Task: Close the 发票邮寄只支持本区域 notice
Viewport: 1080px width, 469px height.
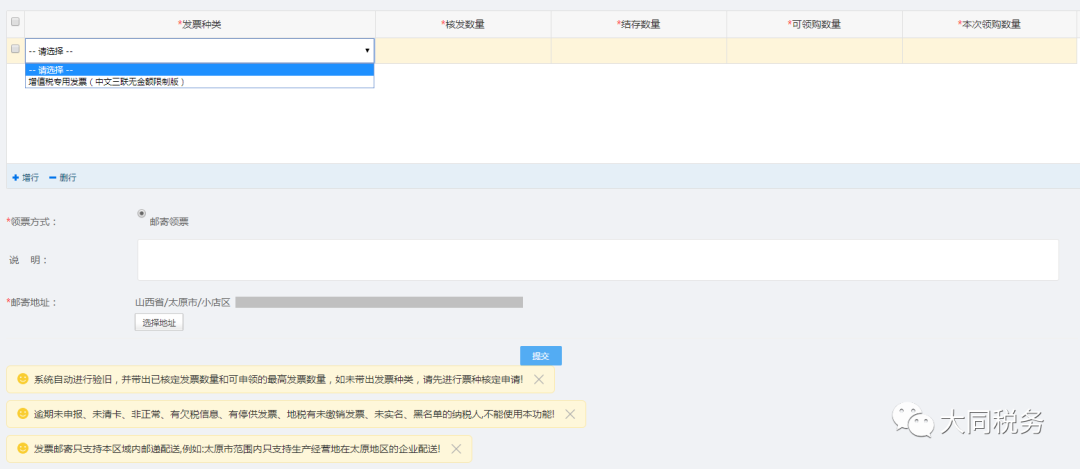Action: [x=456, y=449]
